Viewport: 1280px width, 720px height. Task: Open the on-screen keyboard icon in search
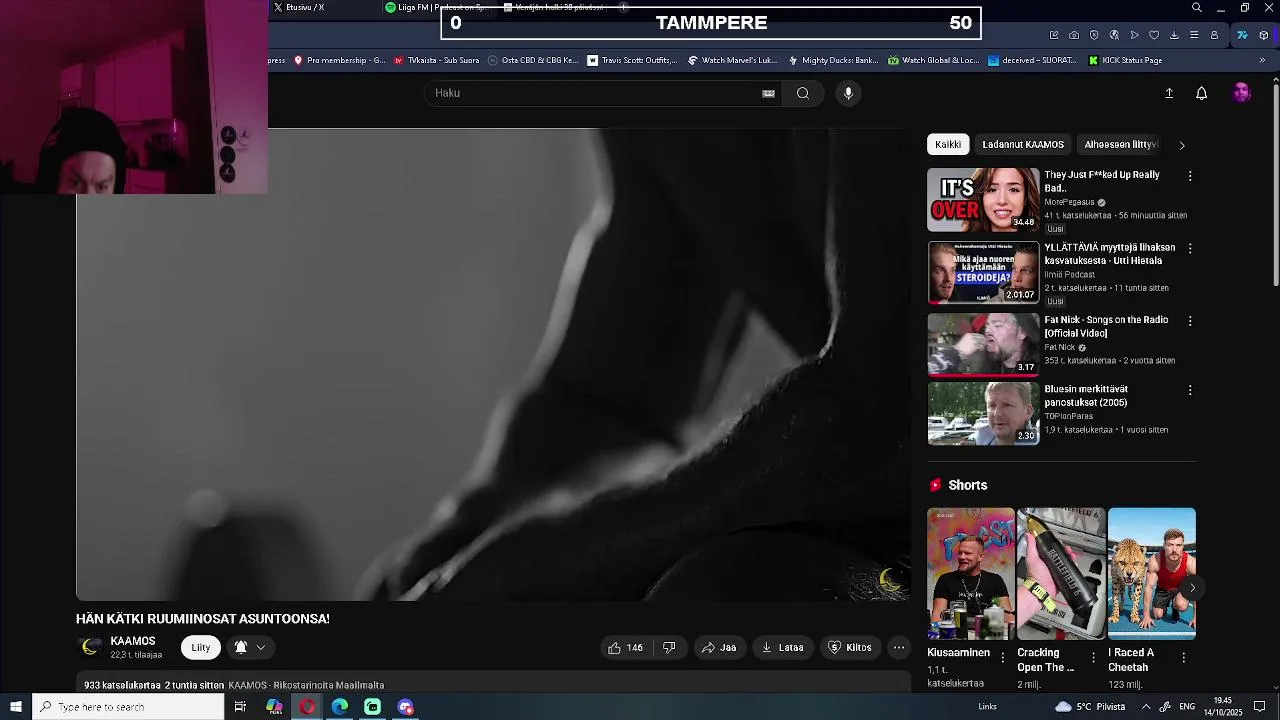[768, 93]
